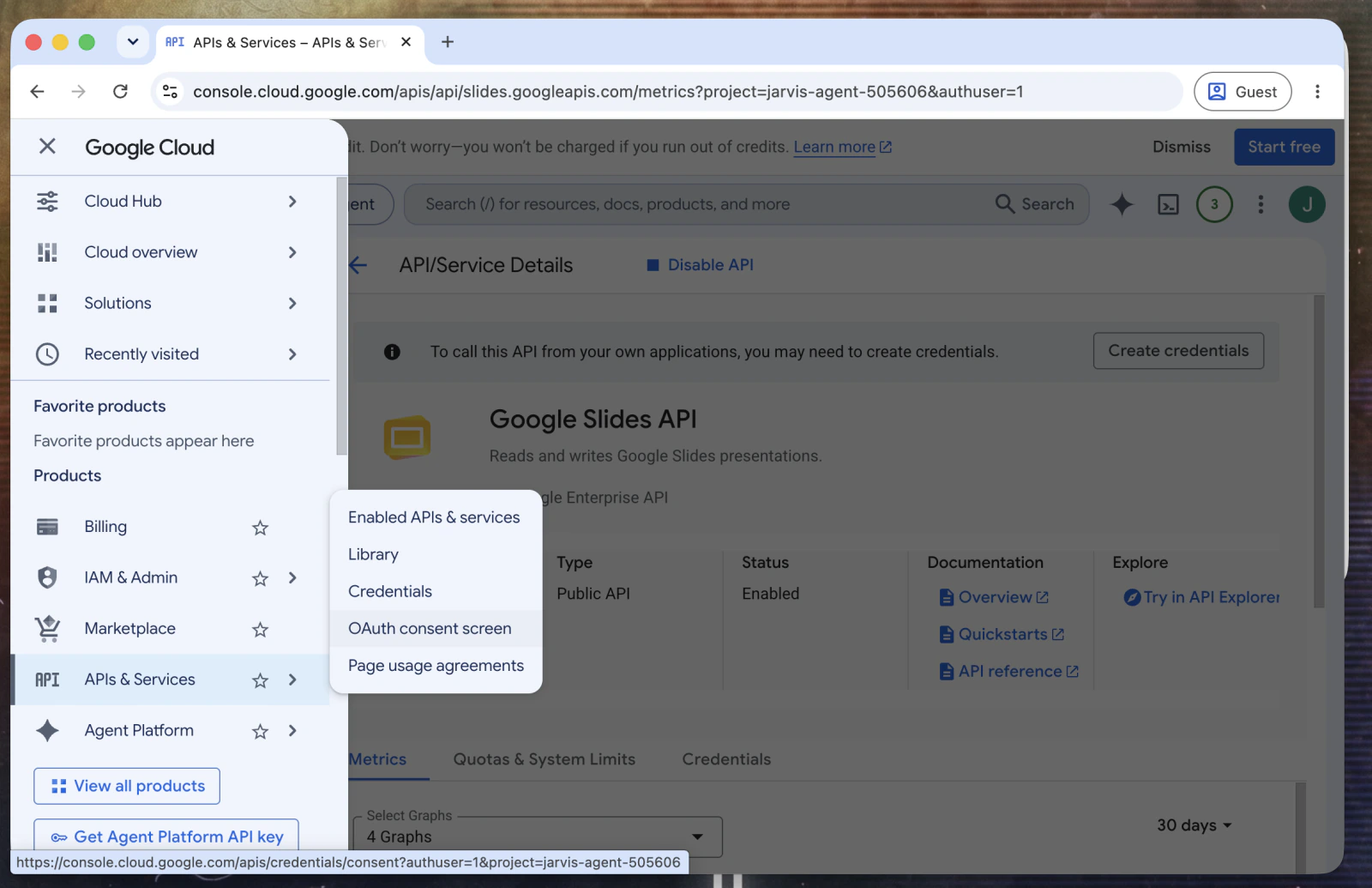Click the Cloud overview icon
The height and width of the screenshot is (888, 1372).
point(47,252)
